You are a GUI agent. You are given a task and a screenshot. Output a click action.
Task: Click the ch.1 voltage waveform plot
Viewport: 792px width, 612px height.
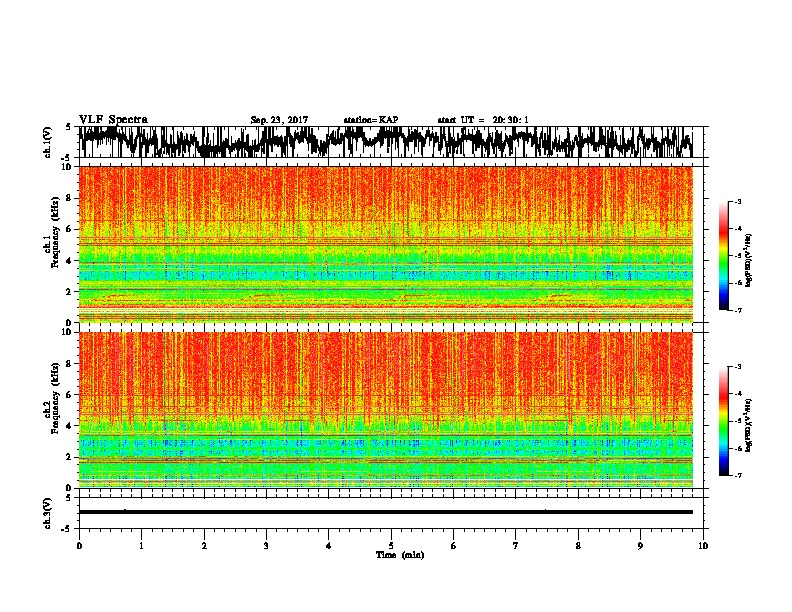385,142
